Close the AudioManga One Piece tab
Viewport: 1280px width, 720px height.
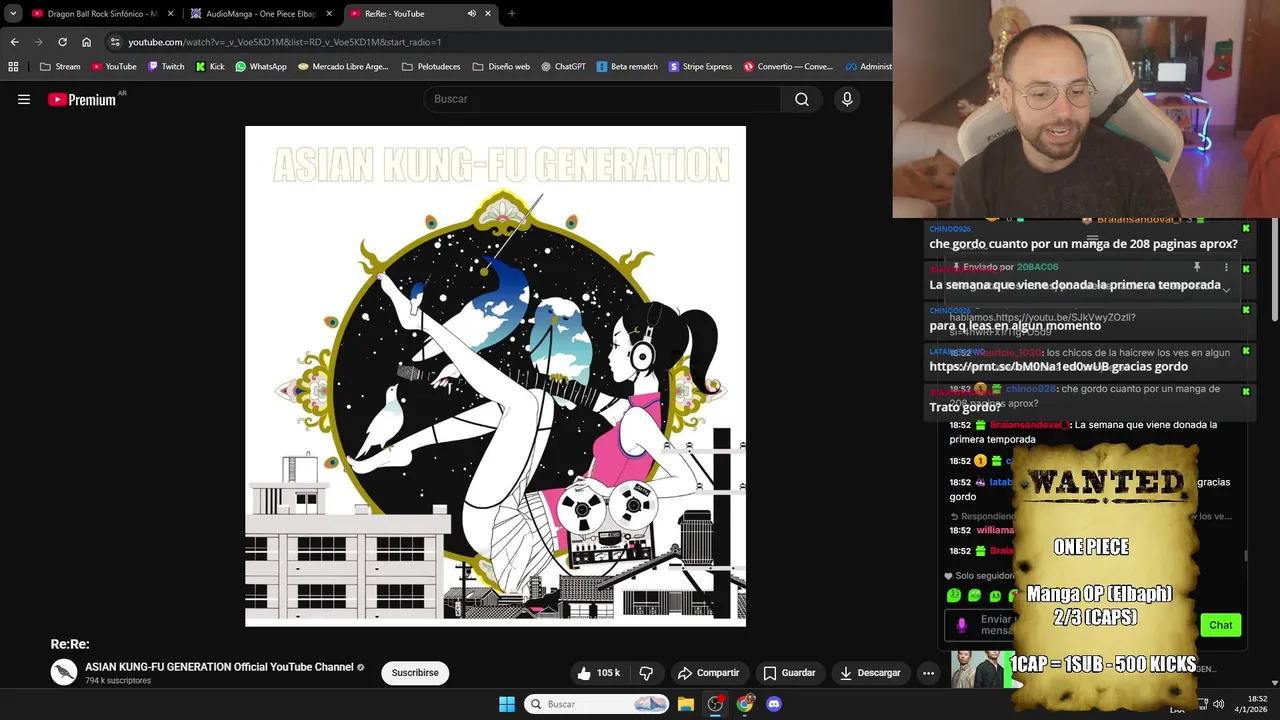coord(329,14)
